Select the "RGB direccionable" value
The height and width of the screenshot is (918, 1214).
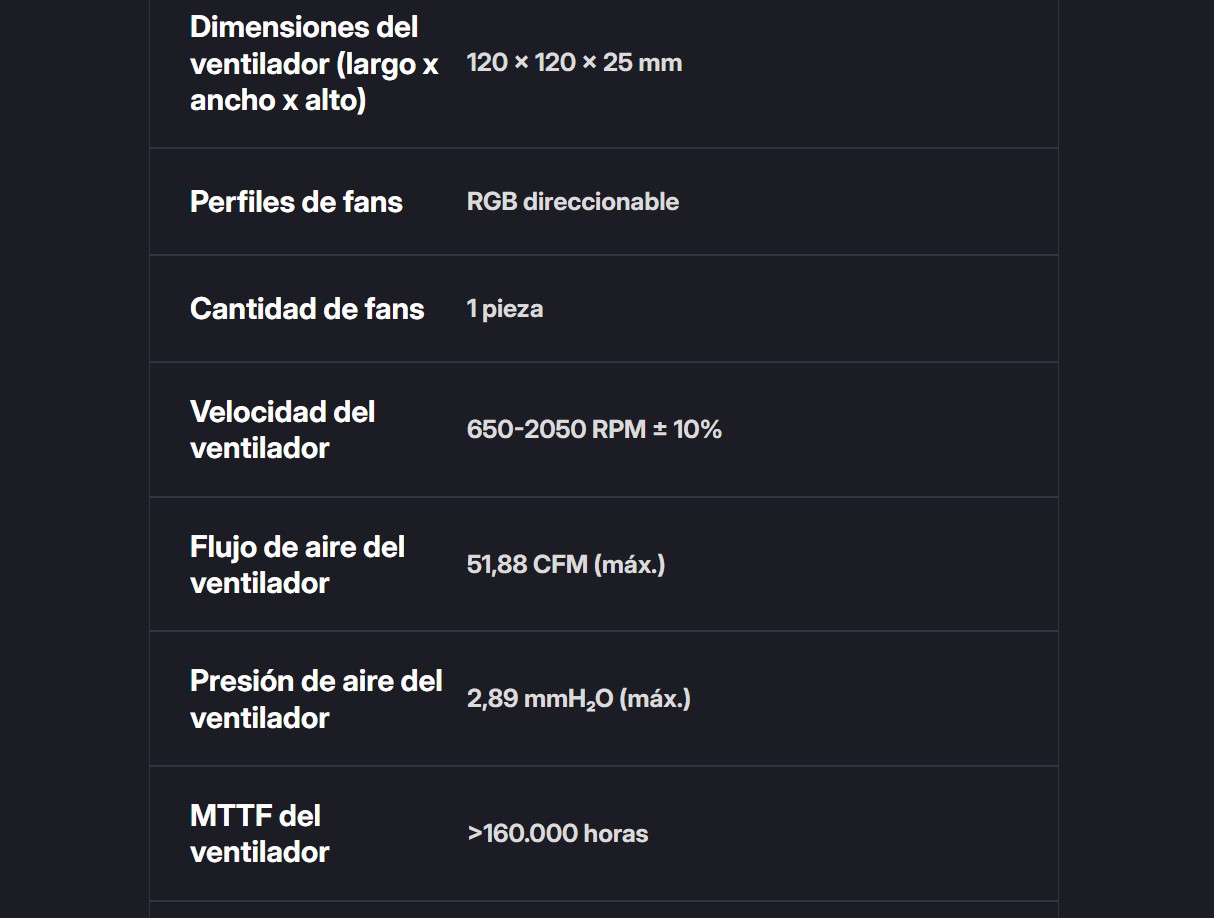[573, 202]
